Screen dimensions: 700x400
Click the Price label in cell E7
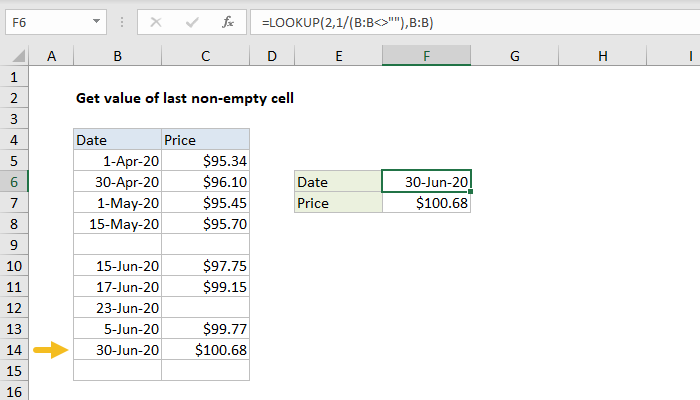coord(338,203)
